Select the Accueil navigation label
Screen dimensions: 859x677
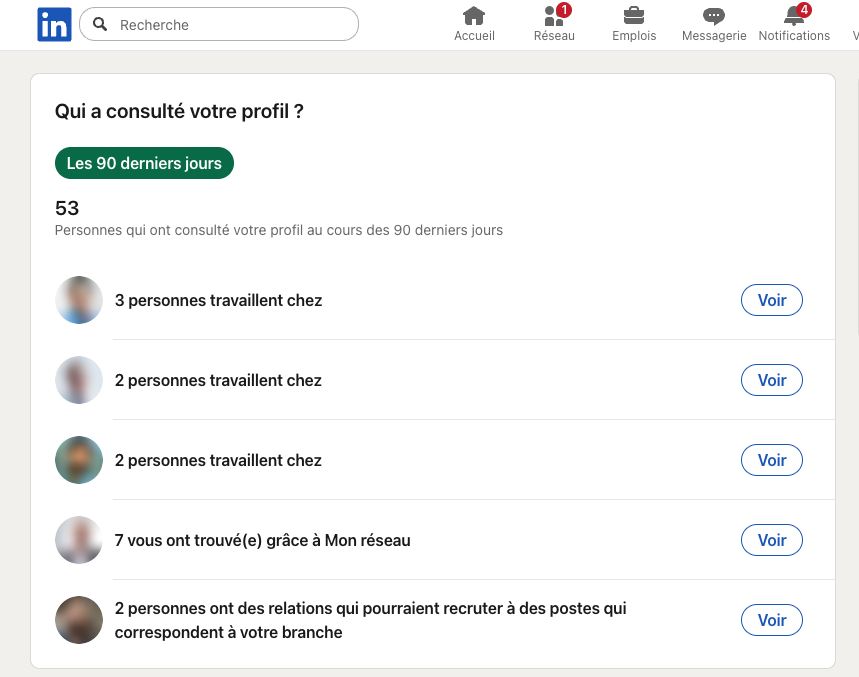click(x=473, y=35)
